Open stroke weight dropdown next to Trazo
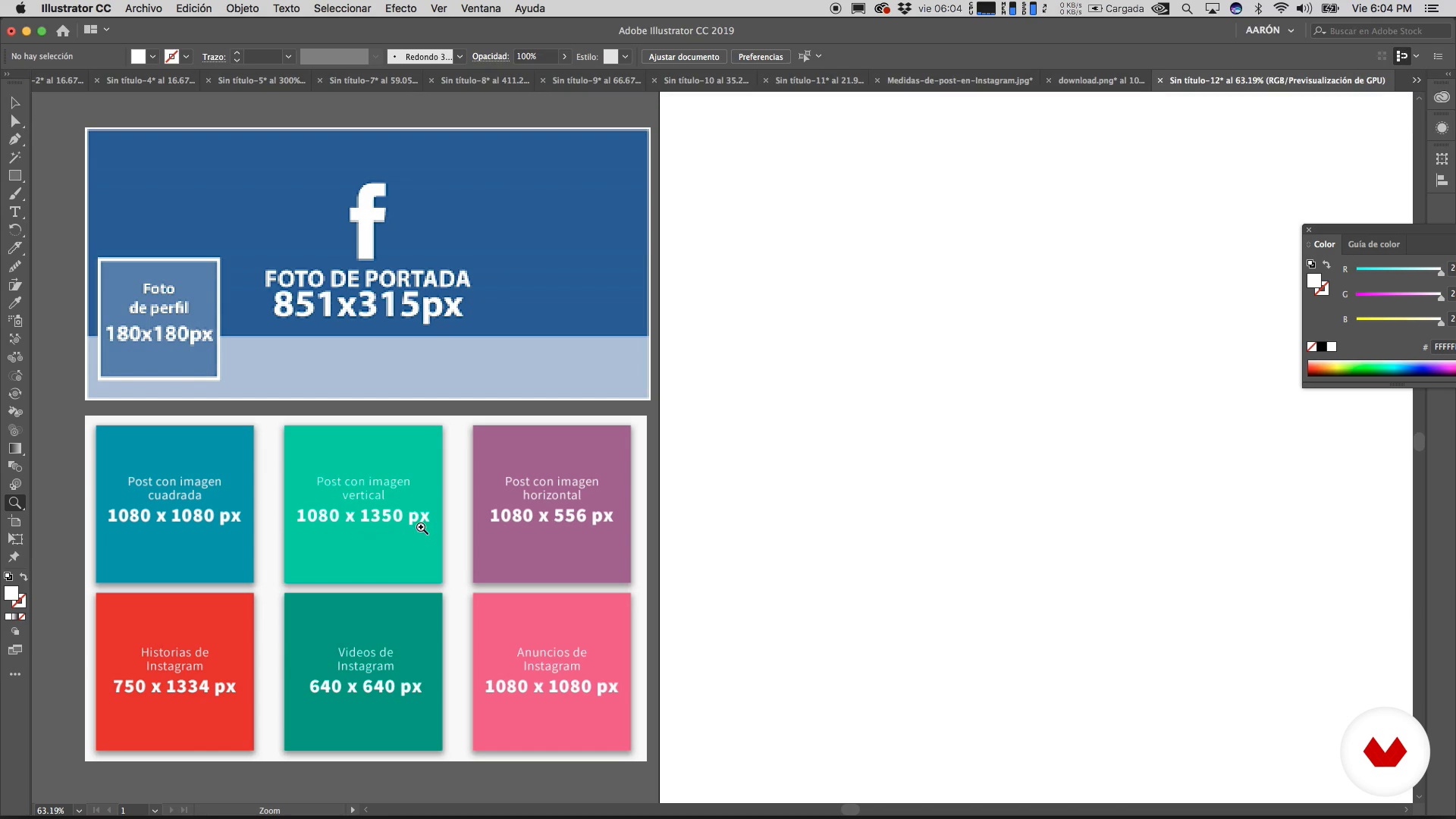Screen dimensions: 1456x819 (x=288, y=57)
